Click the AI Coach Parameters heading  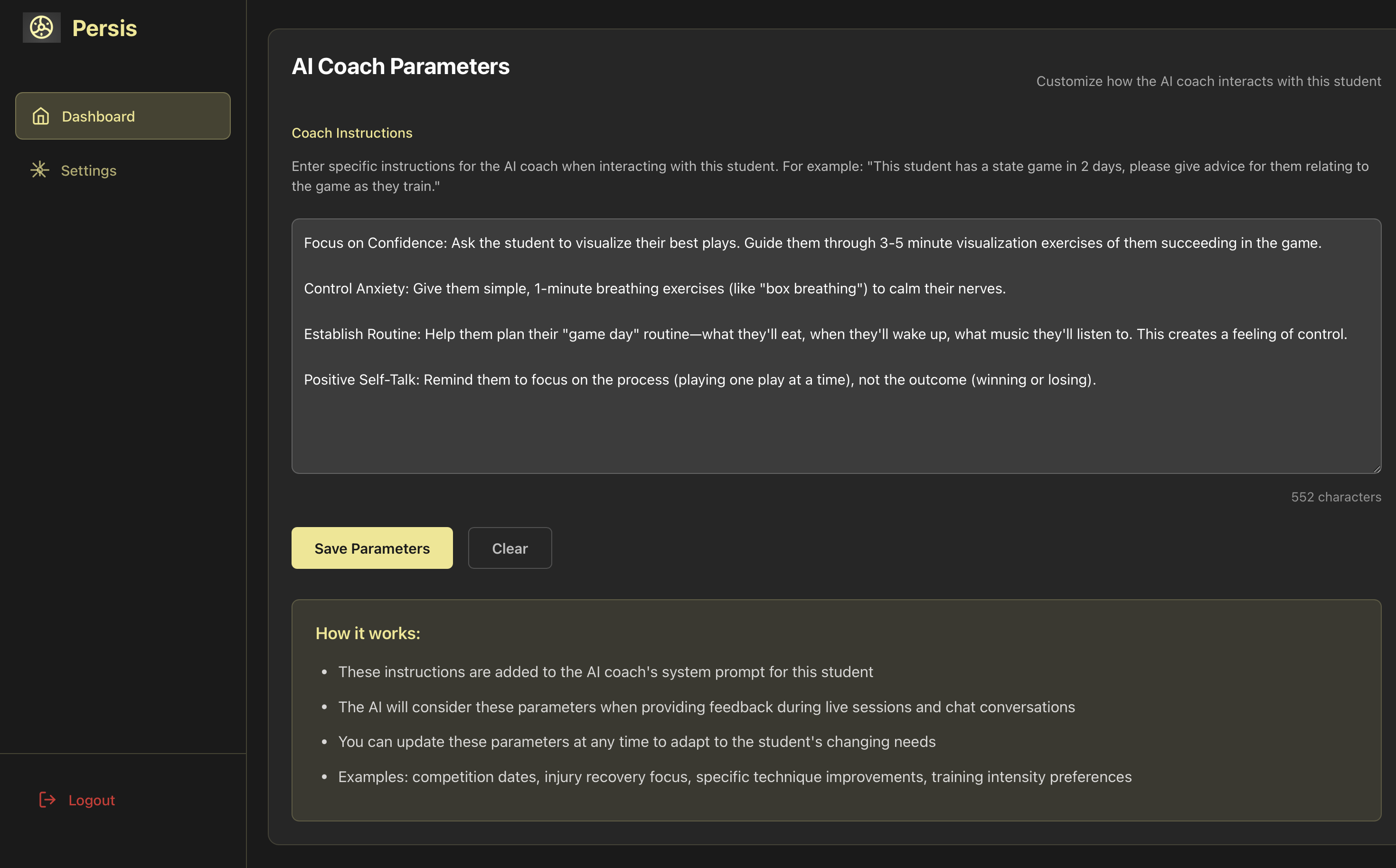(x=400, y=66)
